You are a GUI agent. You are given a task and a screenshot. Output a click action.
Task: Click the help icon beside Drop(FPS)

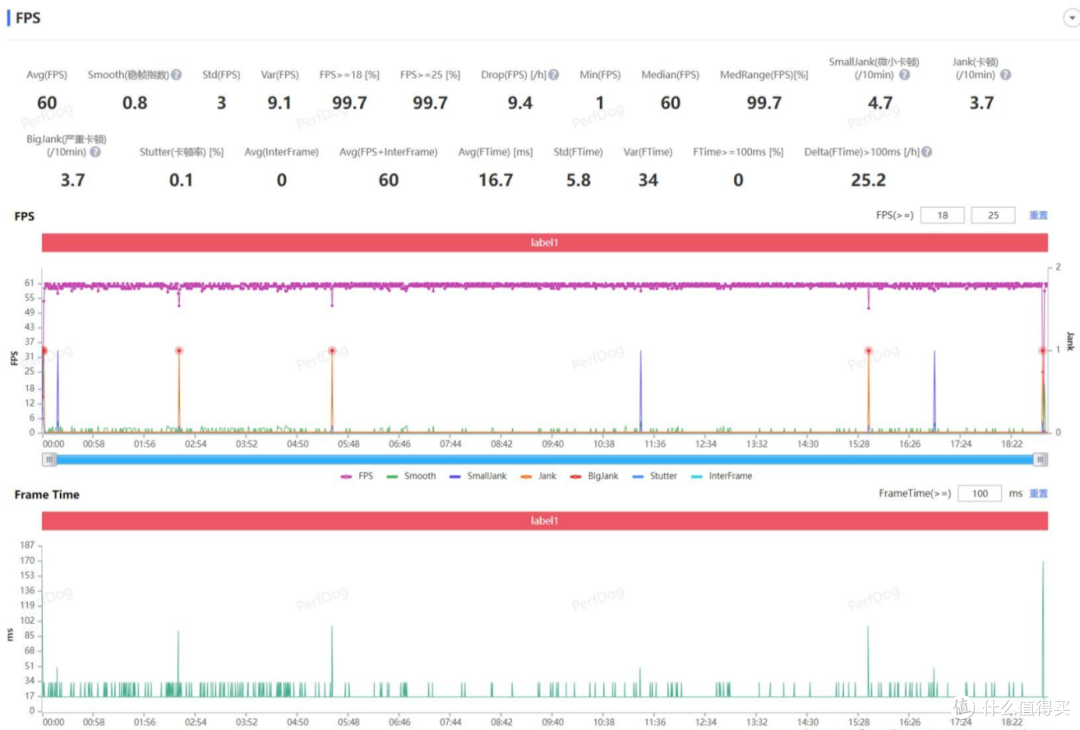pyautogui.click(x=554, y=75)
